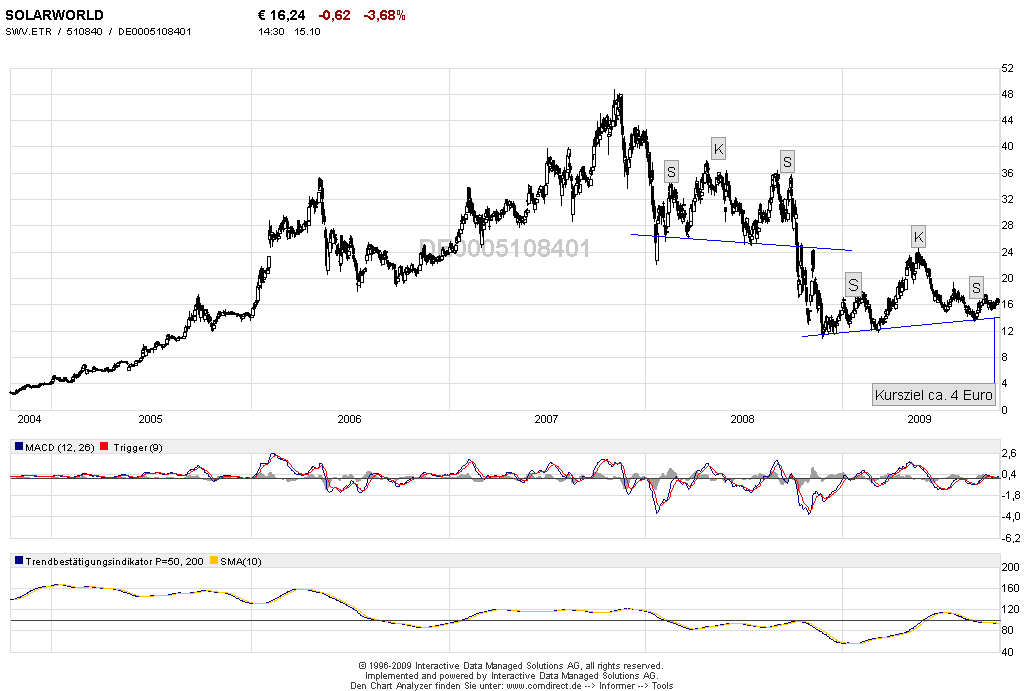This screenshot has height=691, width=1024.
Task: Open the www.comdirect.de link in the footer
Action: tap(545, 686)
